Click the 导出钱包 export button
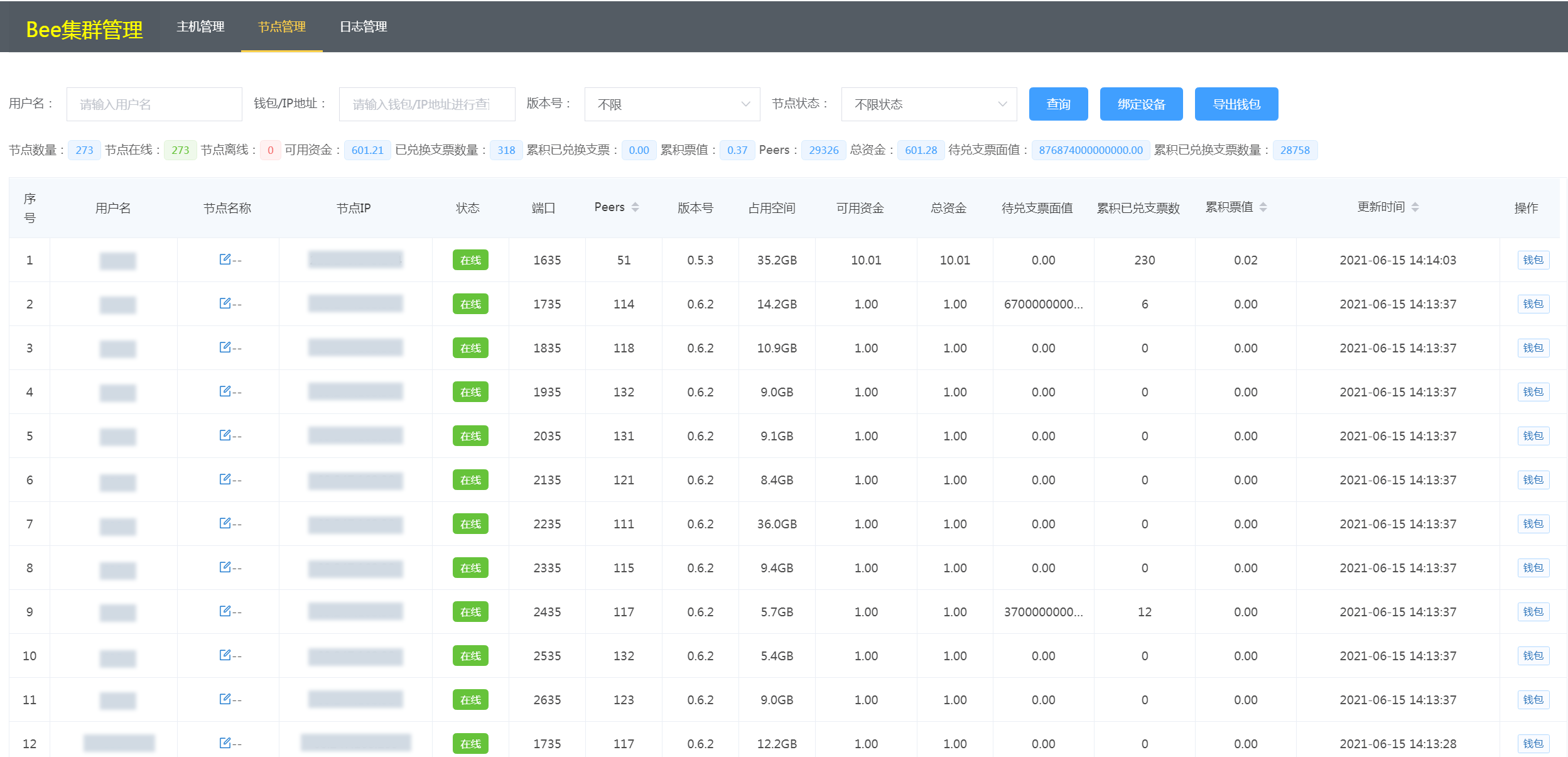 [x=1236, y=104]
